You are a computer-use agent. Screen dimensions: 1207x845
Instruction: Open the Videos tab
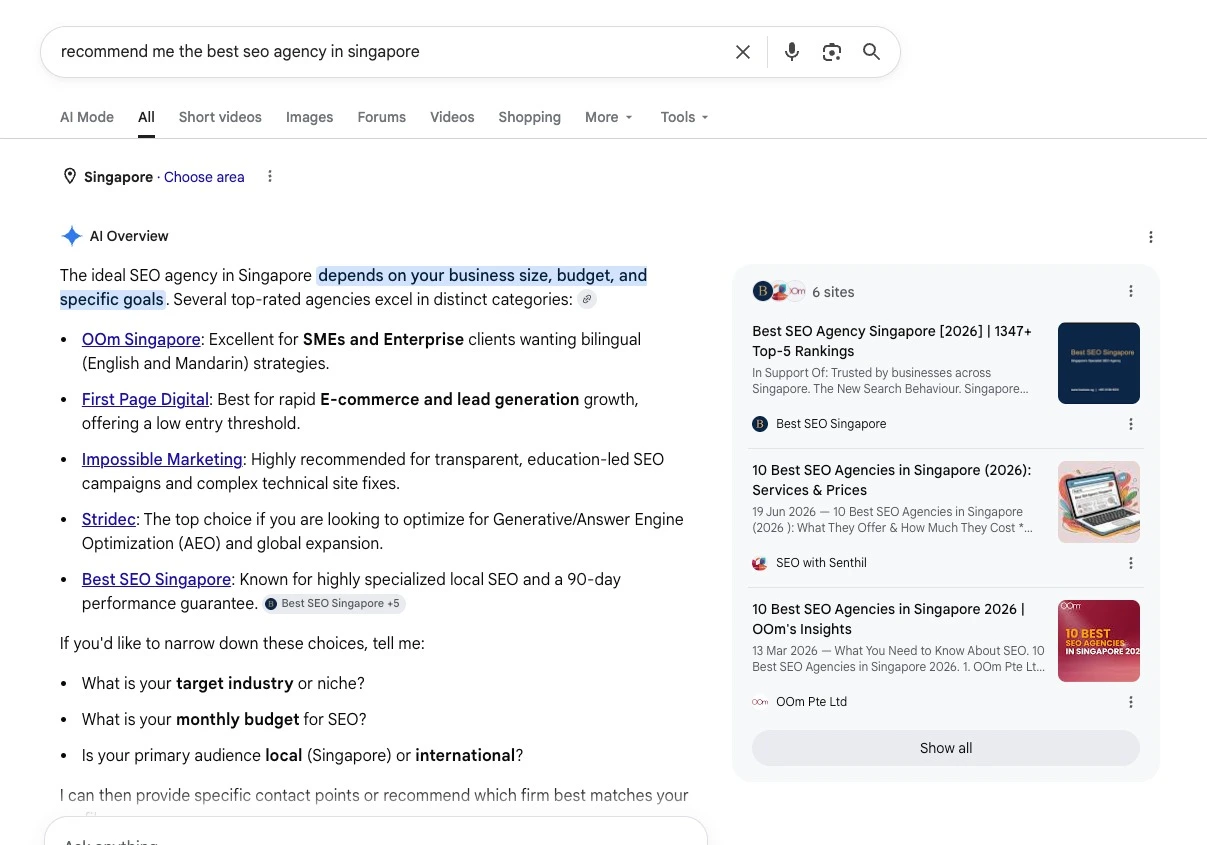[452, 117]
